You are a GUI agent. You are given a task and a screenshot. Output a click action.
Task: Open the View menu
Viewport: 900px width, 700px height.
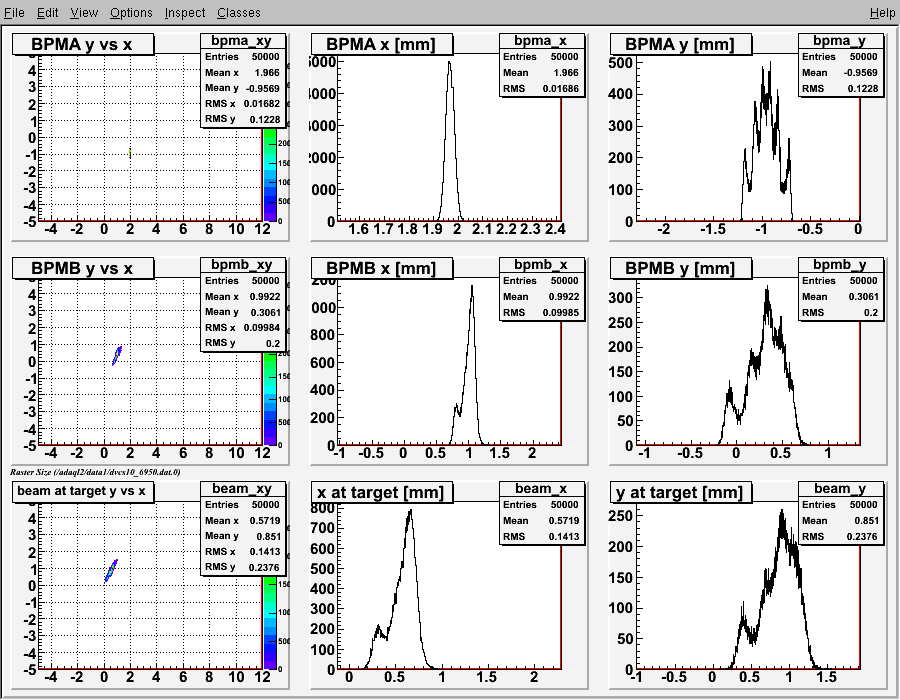coord(84,13)
